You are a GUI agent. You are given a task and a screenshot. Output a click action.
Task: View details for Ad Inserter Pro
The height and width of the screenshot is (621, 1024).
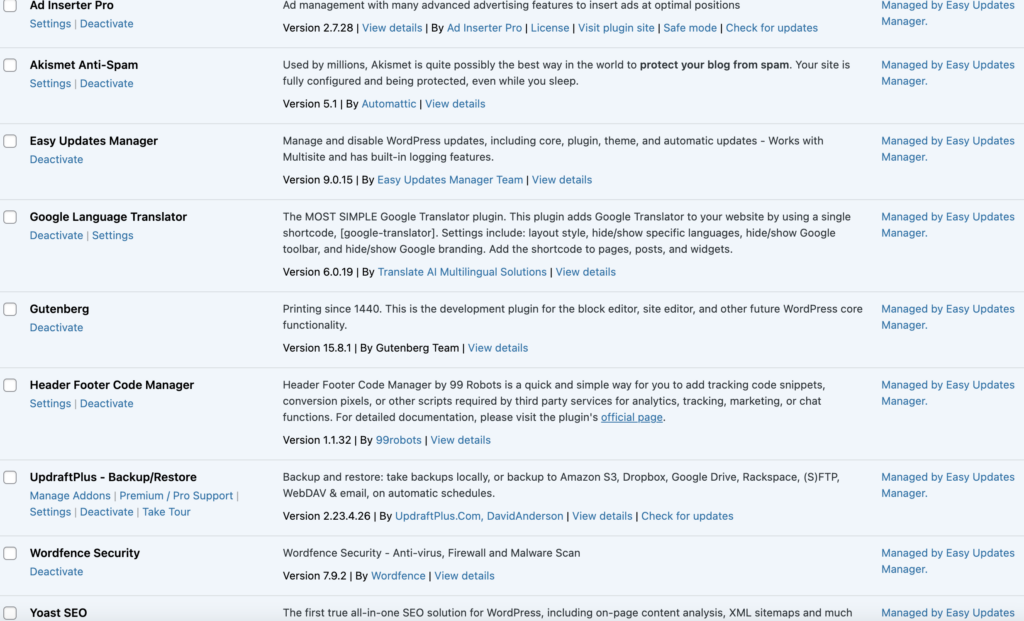(392, 28)
